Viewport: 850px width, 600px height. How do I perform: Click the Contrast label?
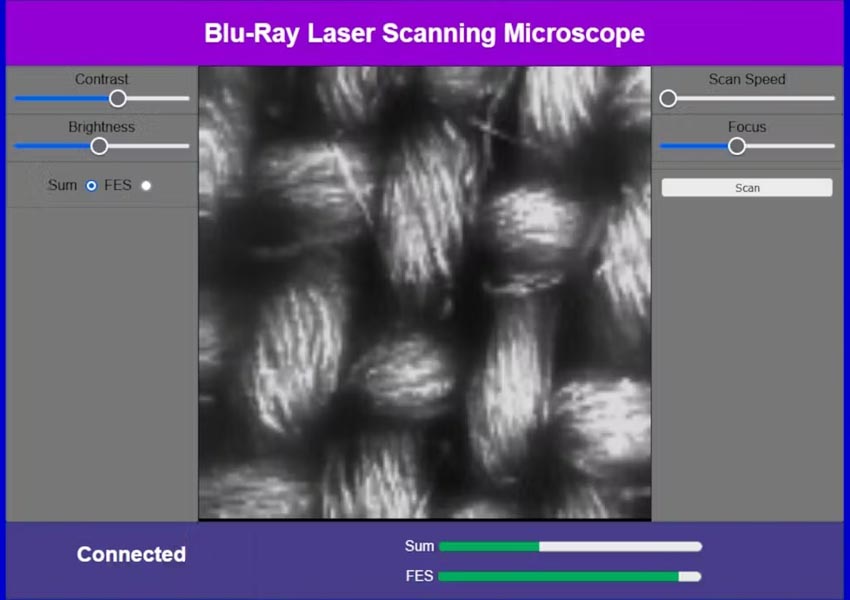pos(101,79)
